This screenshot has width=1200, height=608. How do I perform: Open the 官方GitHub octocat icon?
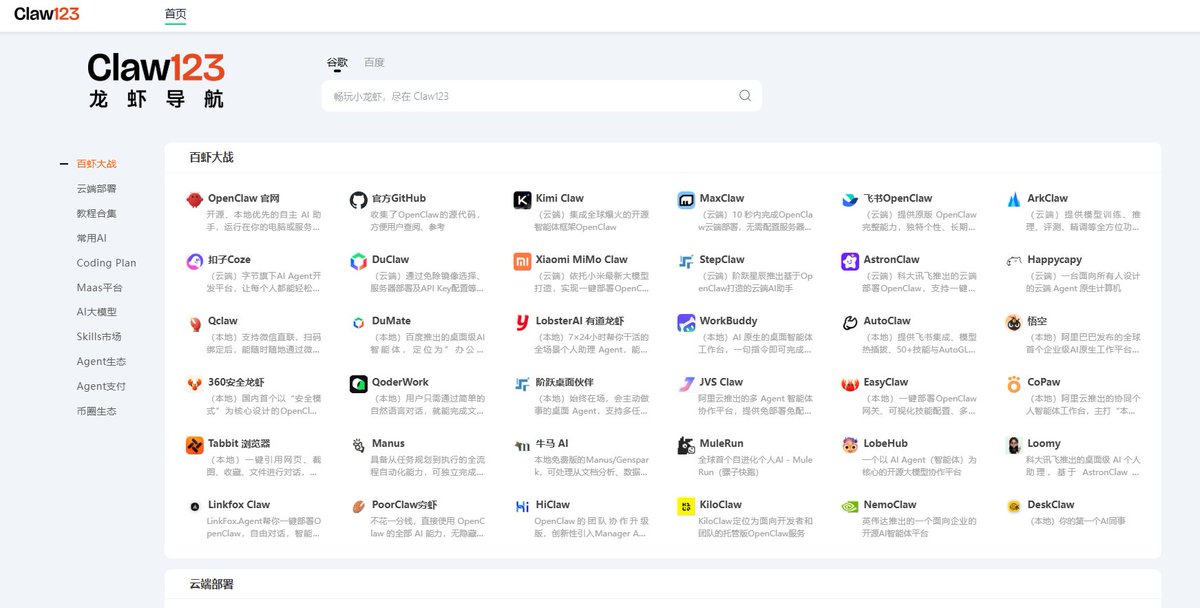point(358,200)
